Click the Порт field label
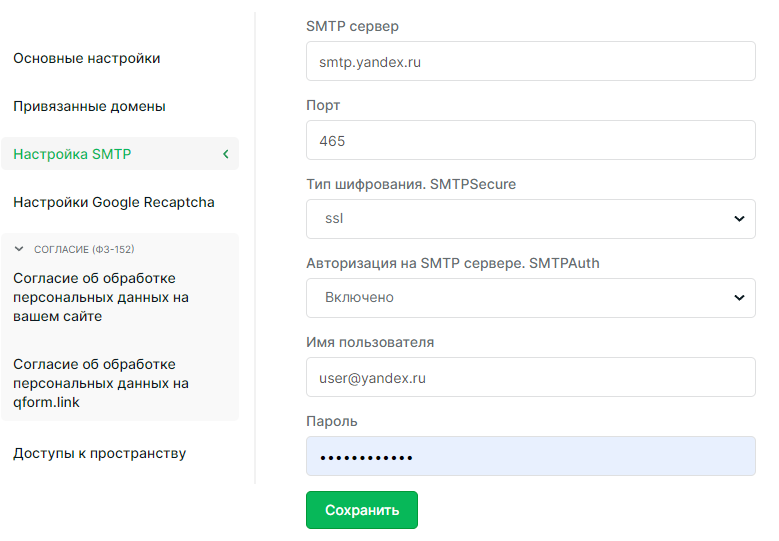This screenshot has height=541, width=779. point(323,105)
